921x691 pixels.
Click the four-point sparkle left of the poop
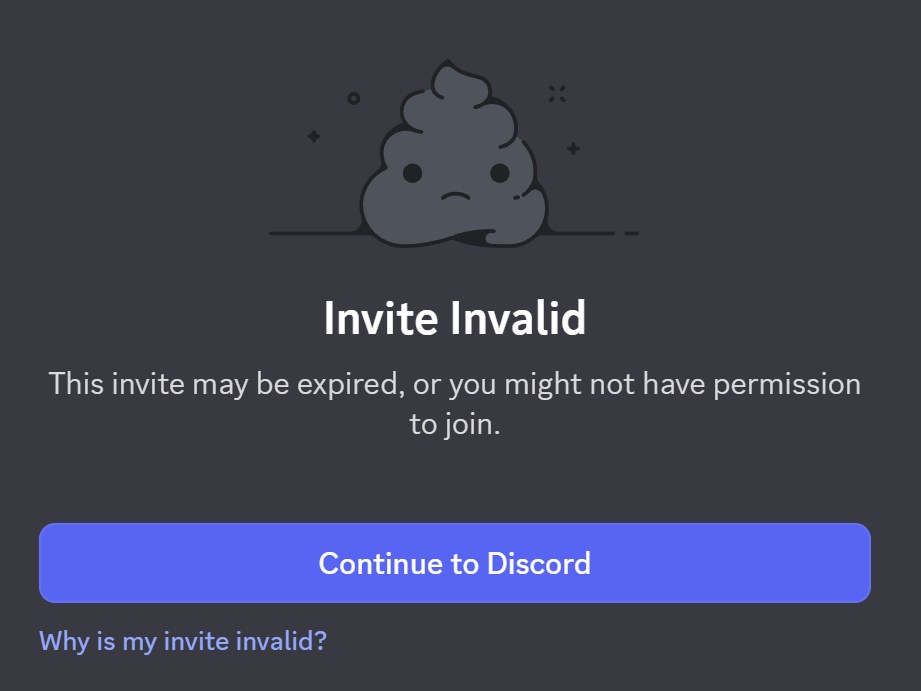click(x=314, y=136)
